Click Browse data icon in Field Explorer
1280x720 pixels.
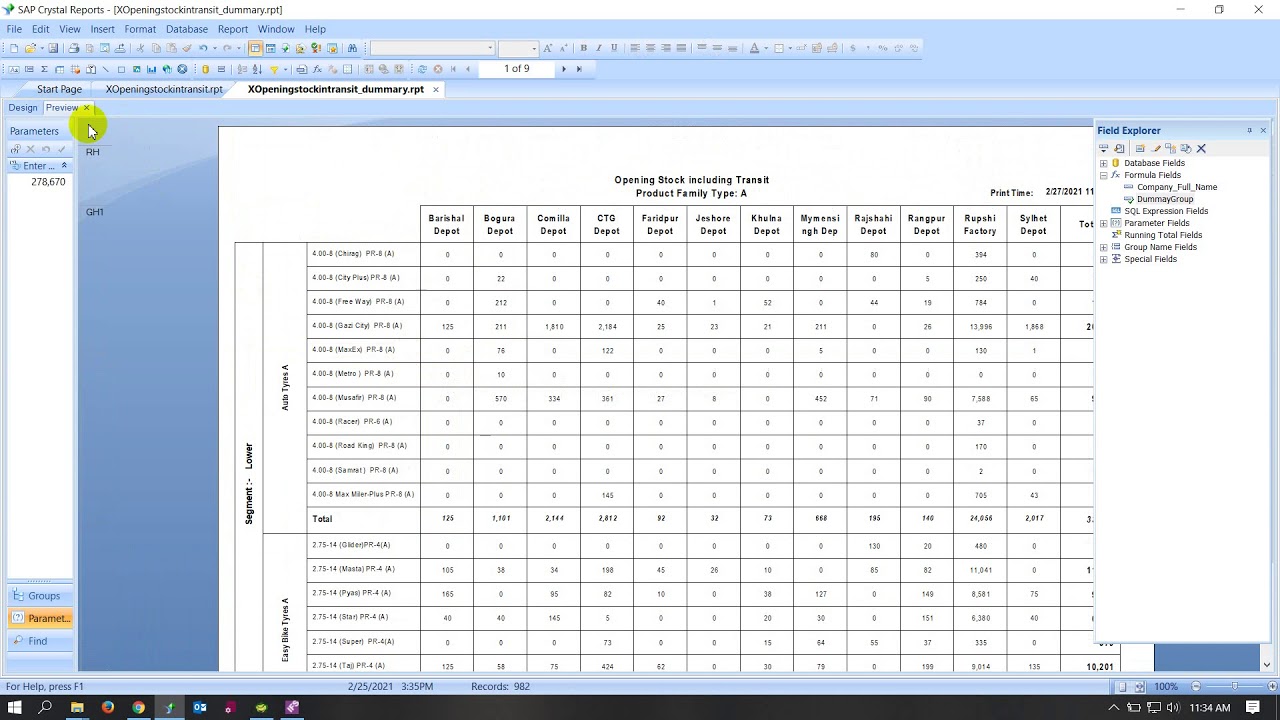click(x=1119, y=148)
